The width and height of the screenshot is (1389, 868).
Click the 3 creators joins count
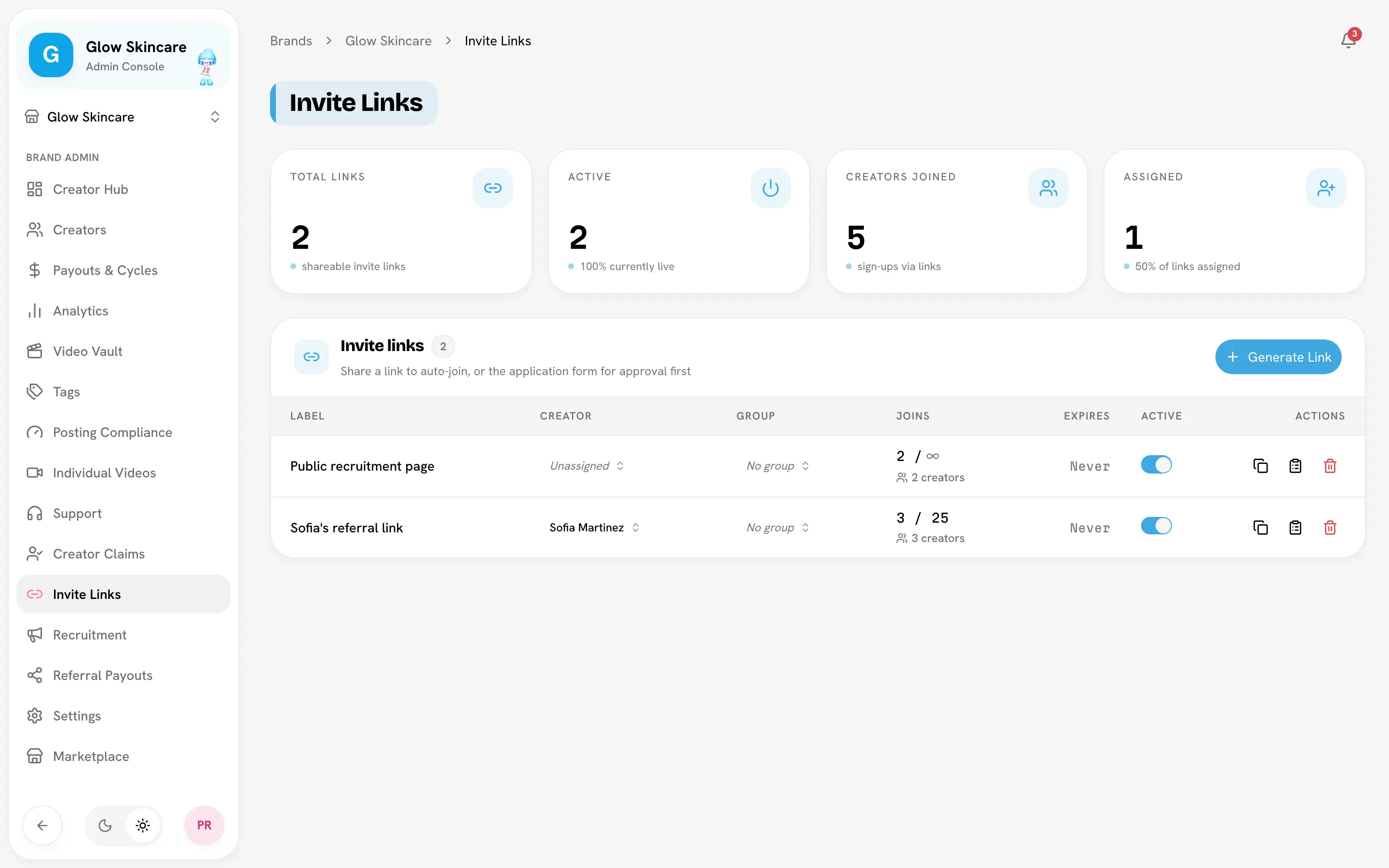pyautogui.click(x=930, y=539)
